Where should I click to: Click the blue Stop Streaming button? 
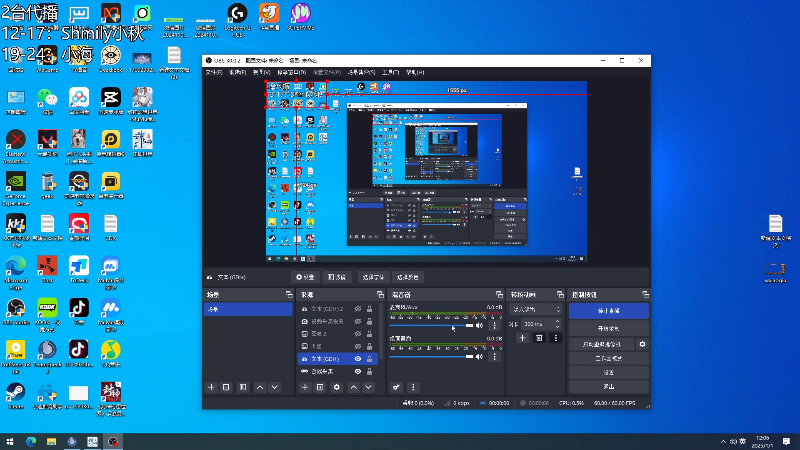coord(609,311)
